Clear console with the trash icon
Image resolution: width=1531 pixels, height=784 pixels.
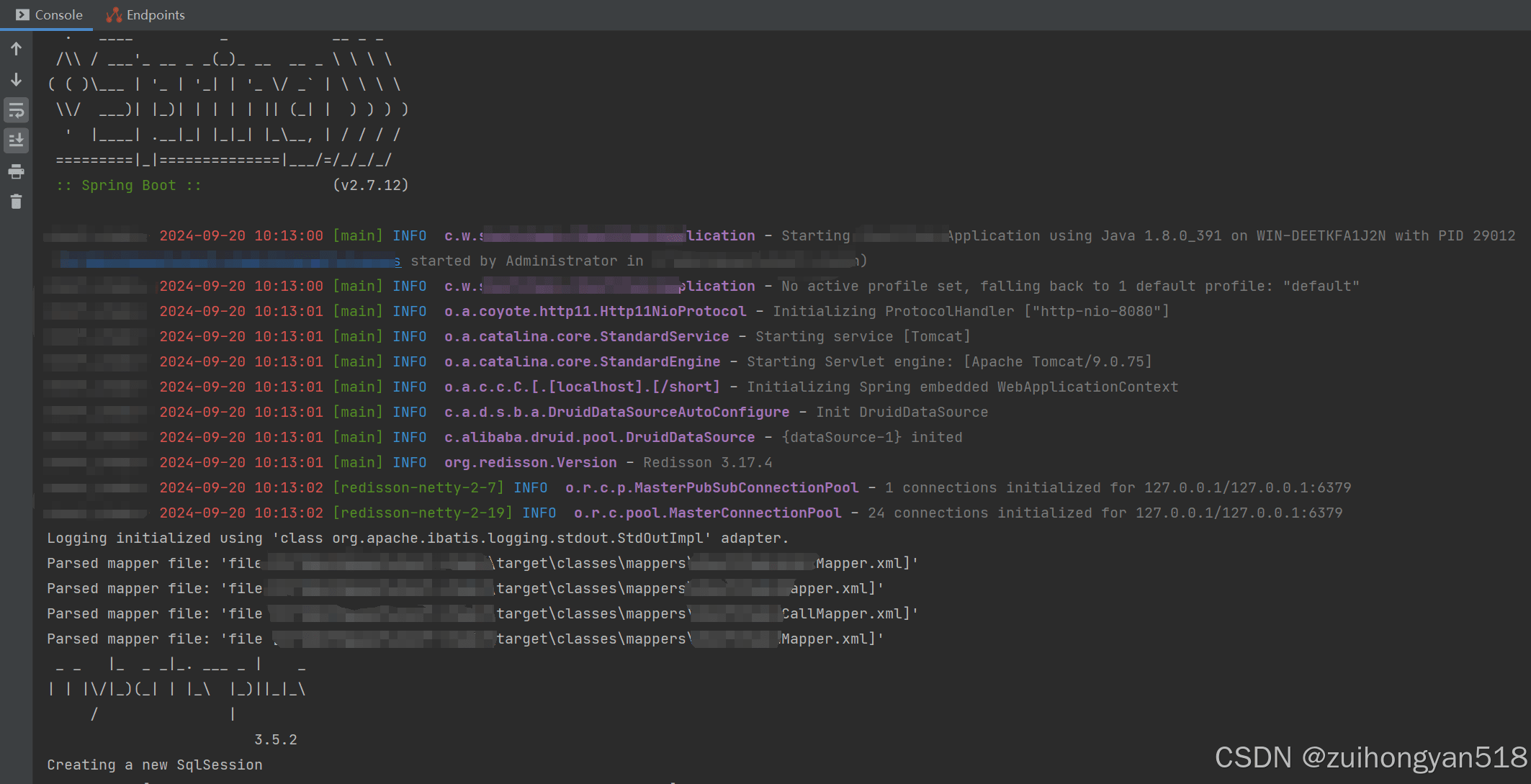coord(16,202)
